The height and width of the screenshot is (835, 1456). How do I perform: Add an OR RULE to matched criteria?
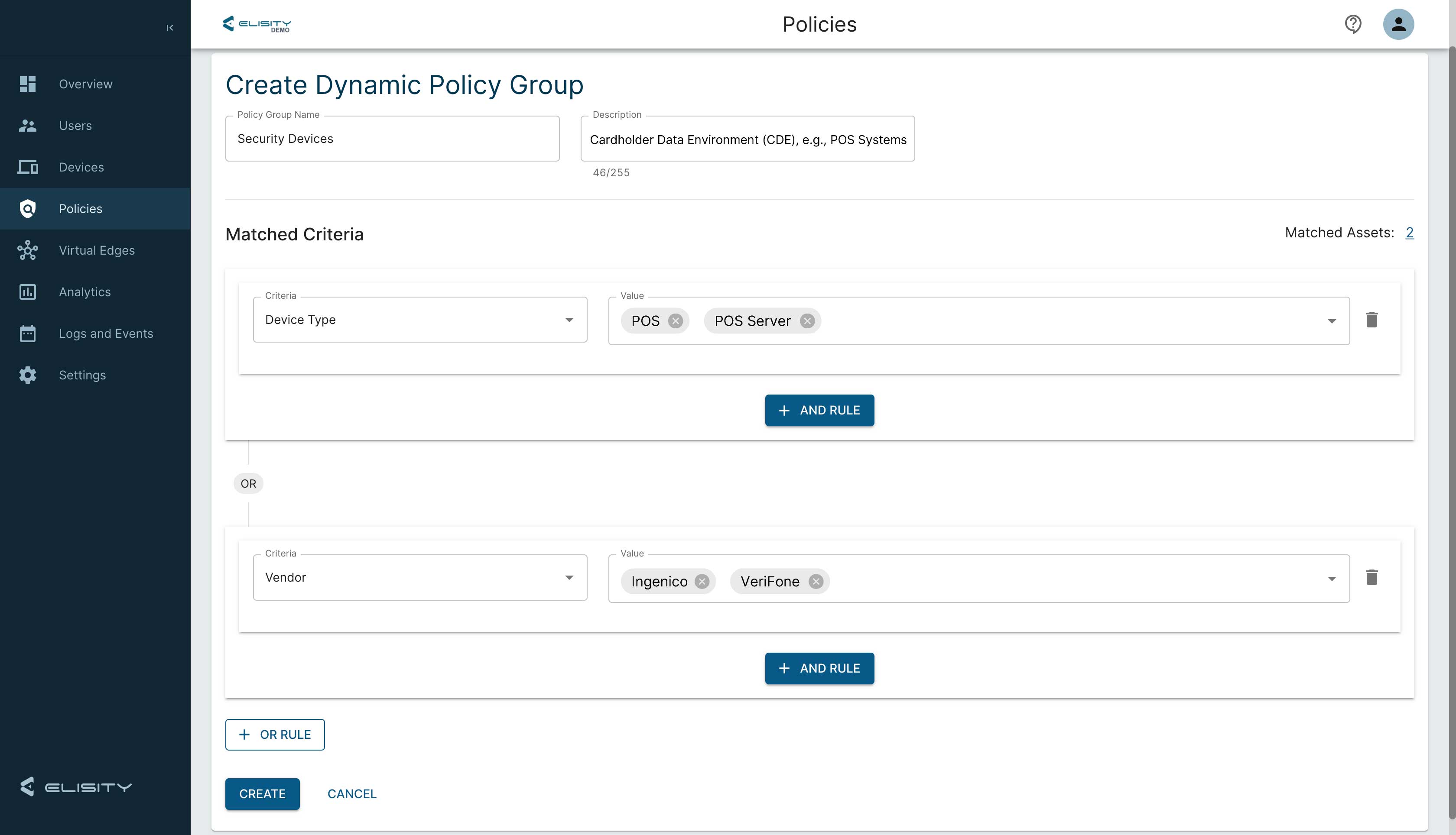(x=275, y=734)
